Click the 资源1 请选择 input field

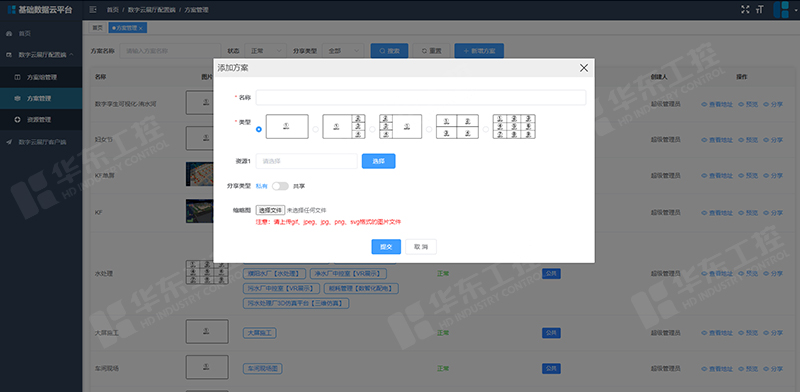pyautogui.click(x=306, y=161)
